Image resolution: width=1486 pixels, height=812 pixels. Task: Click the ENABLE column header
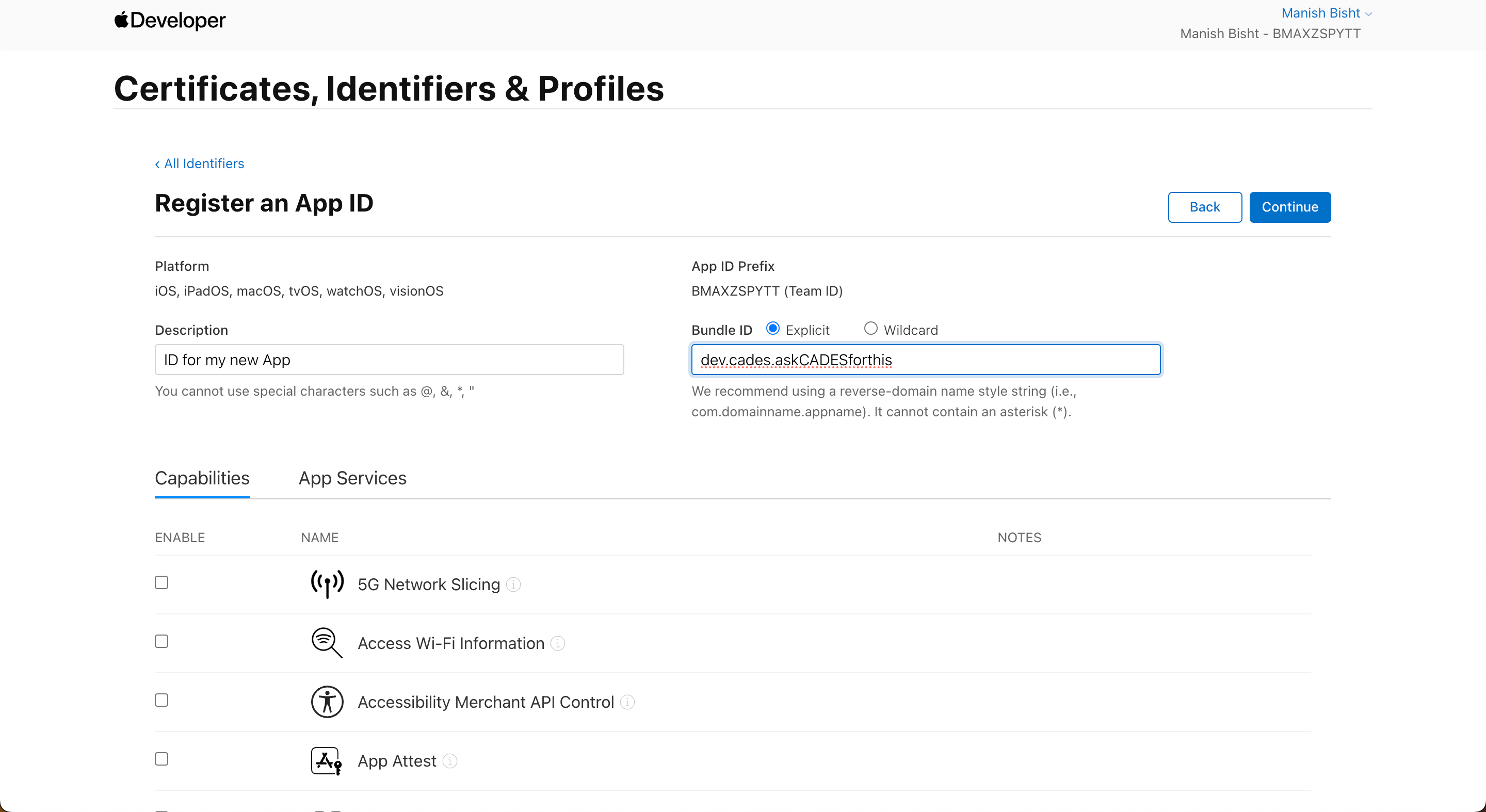(x=180, y=538)
